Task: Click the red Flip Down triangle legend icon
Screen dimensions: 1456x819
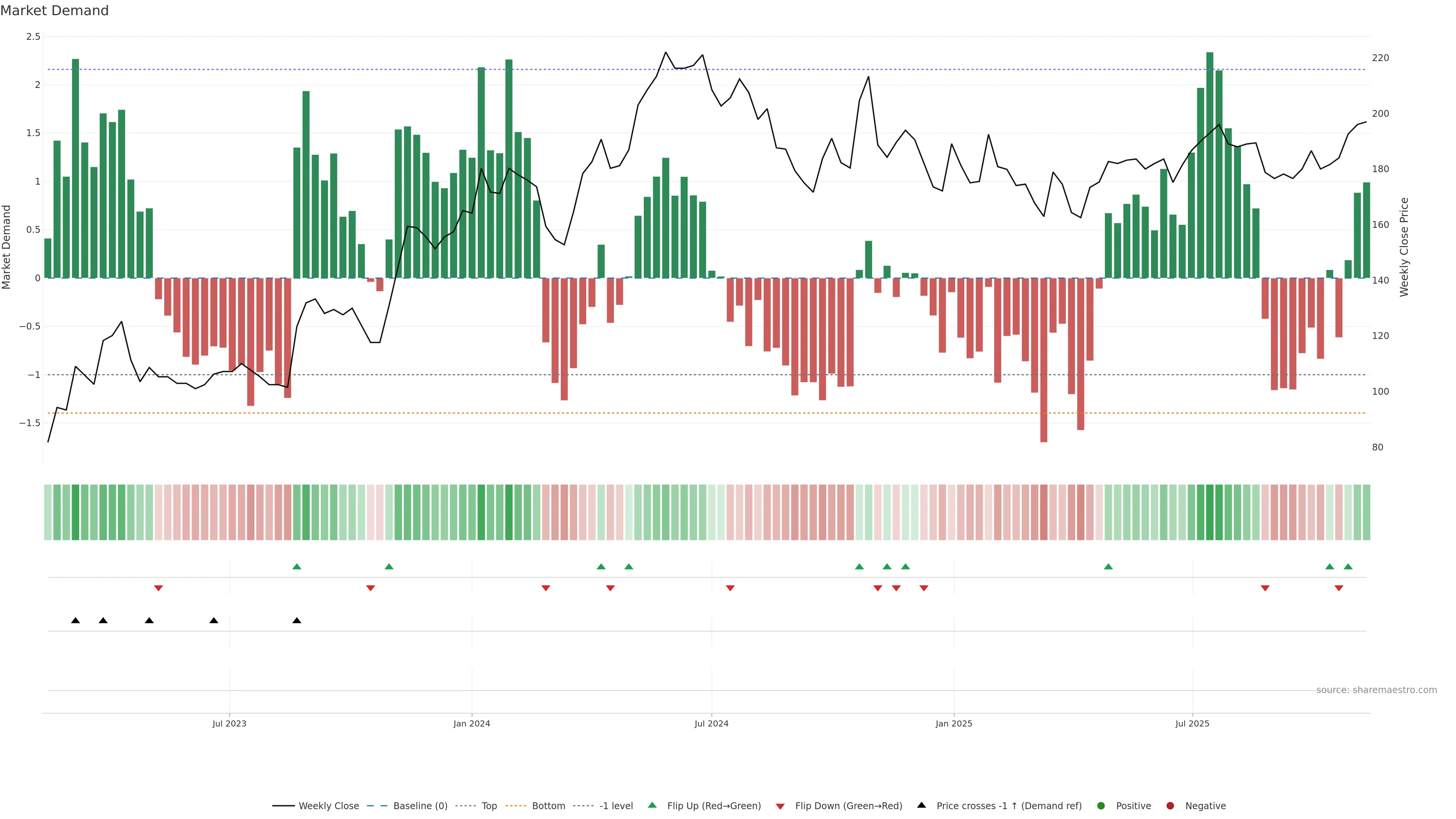Action: pyautogui.click(x=781, y=806)
